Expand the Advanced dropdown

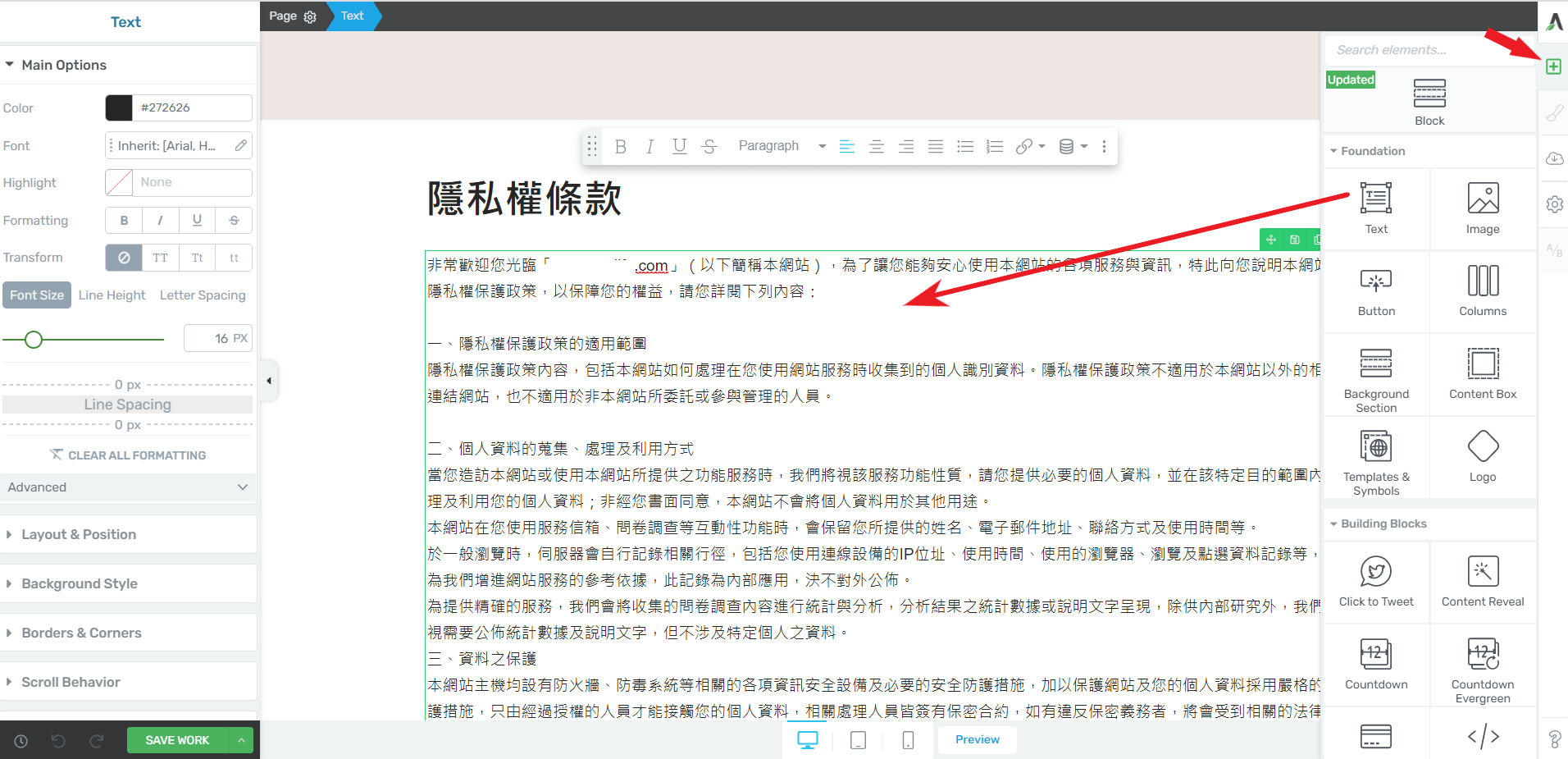coord(129,487)
